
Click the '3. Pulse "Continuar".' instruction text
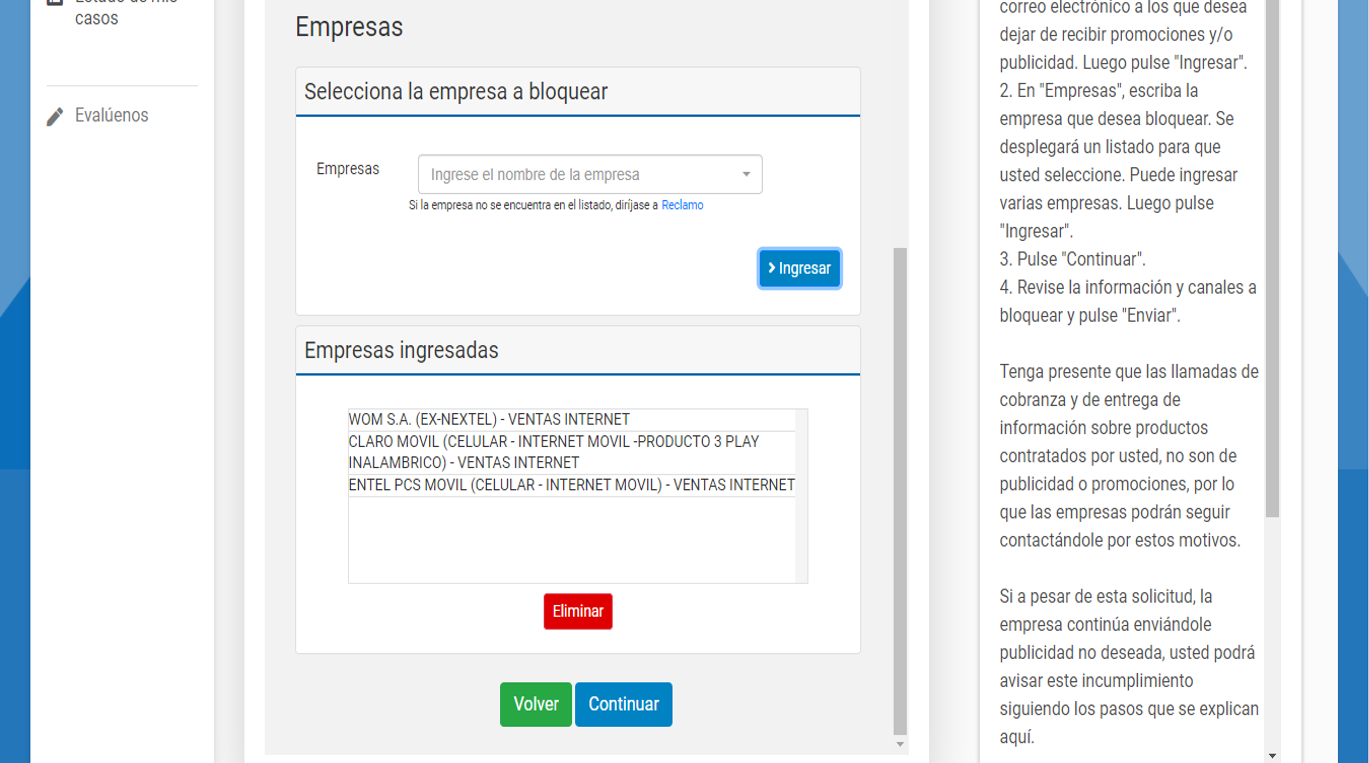1073,259
